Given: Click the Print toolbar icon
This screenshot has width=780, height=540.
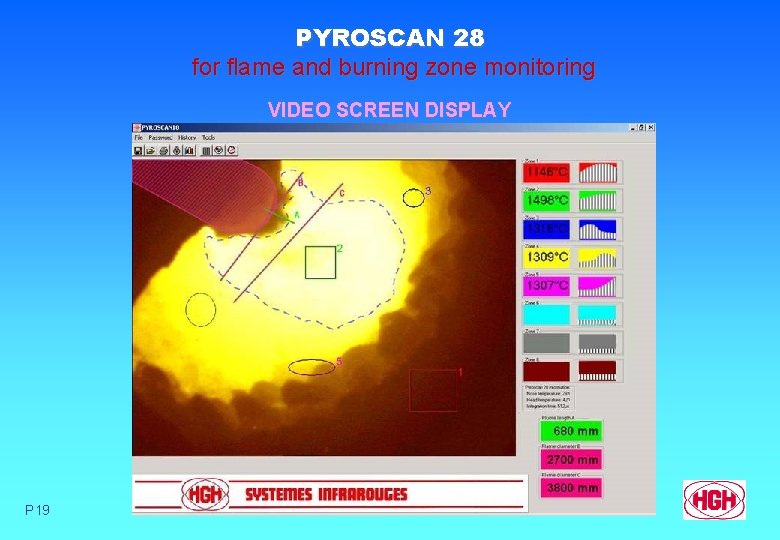Looking at the screenshot, I should tap(164, 150).
